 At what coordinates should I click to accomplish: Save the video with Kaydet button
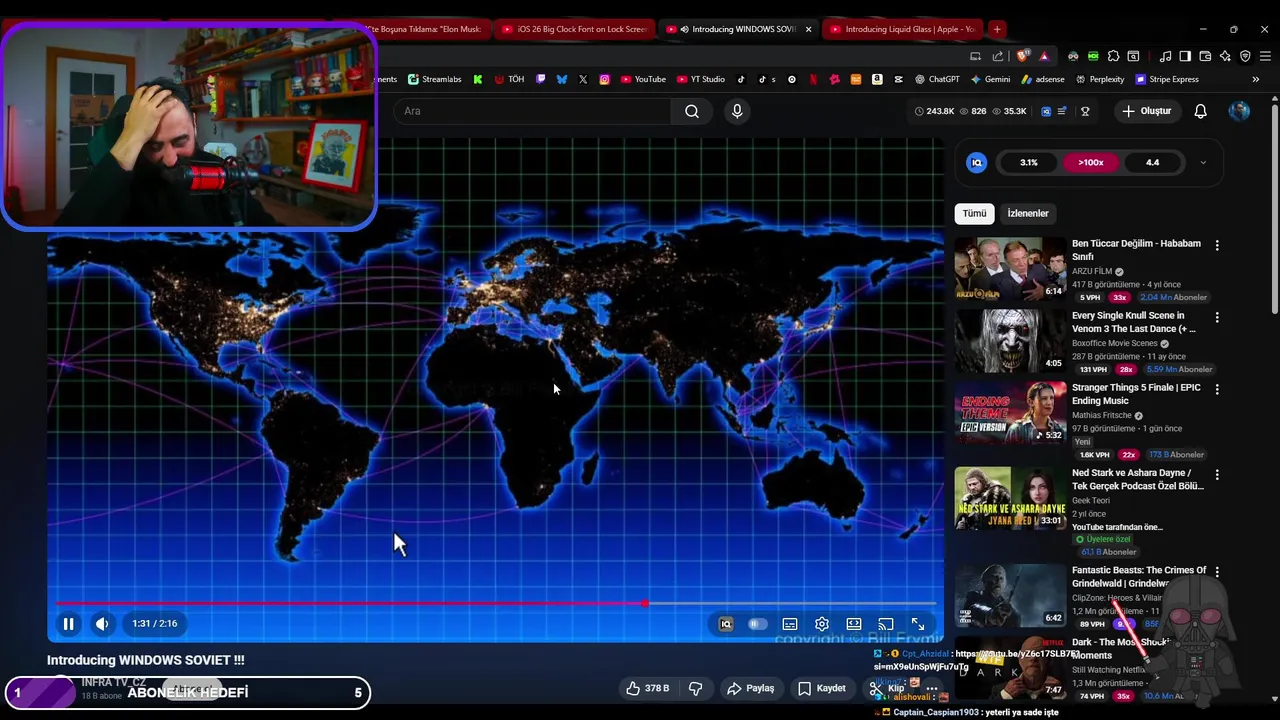click(822, 688)
